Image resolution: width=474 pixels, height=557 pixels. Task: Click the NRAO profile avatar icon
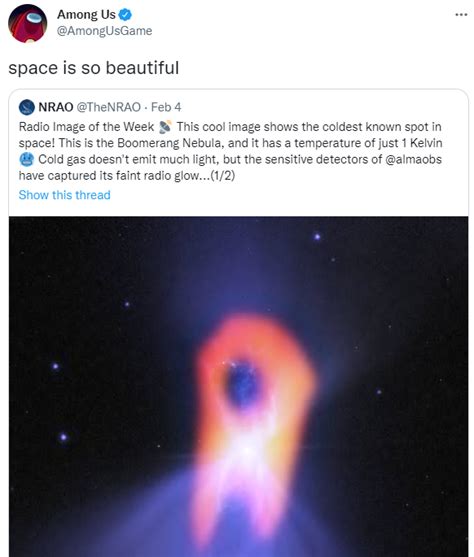[x=27, y=107]
